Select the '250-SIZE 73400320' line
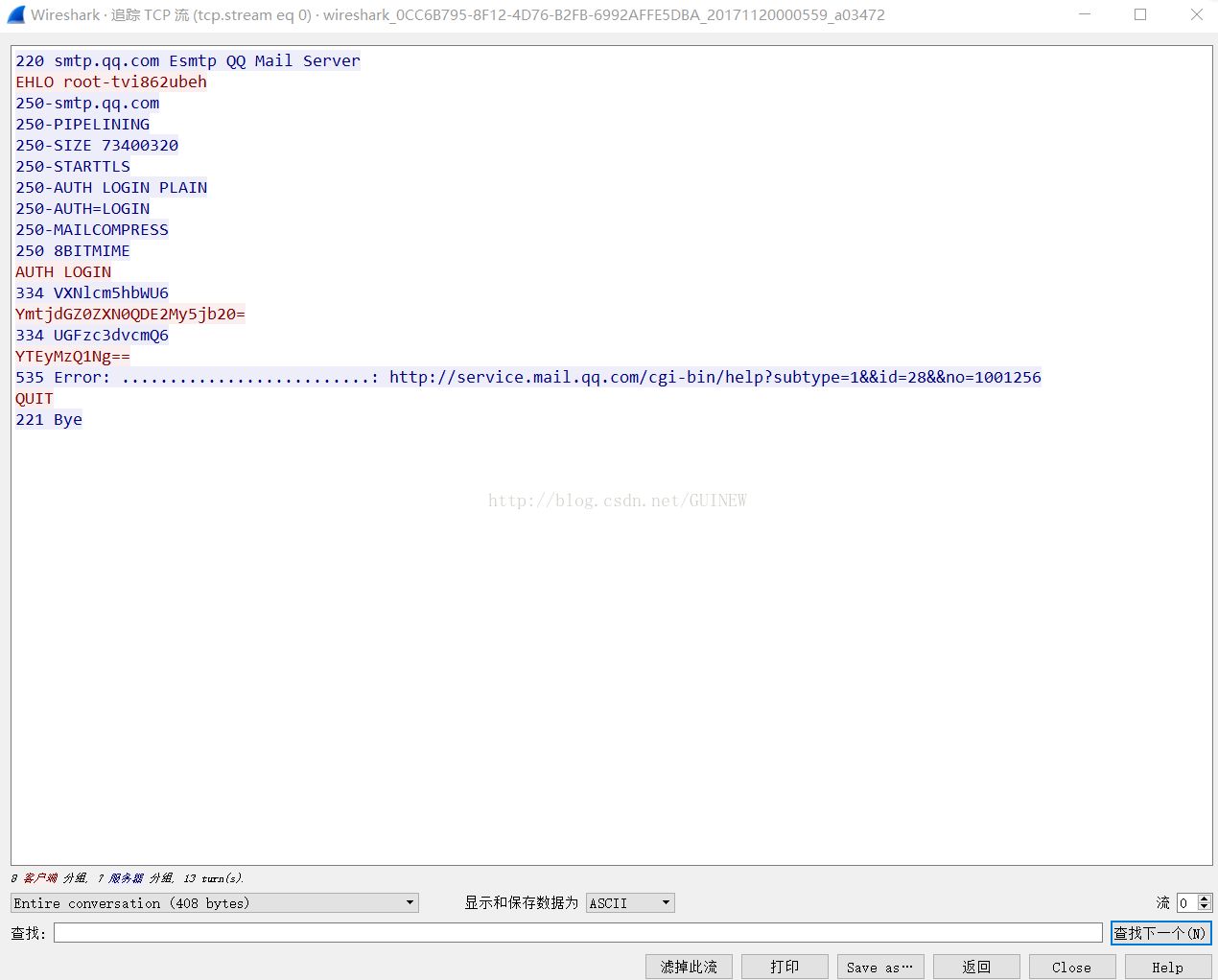Viewport: 1218px width, 980px height. 97,145
